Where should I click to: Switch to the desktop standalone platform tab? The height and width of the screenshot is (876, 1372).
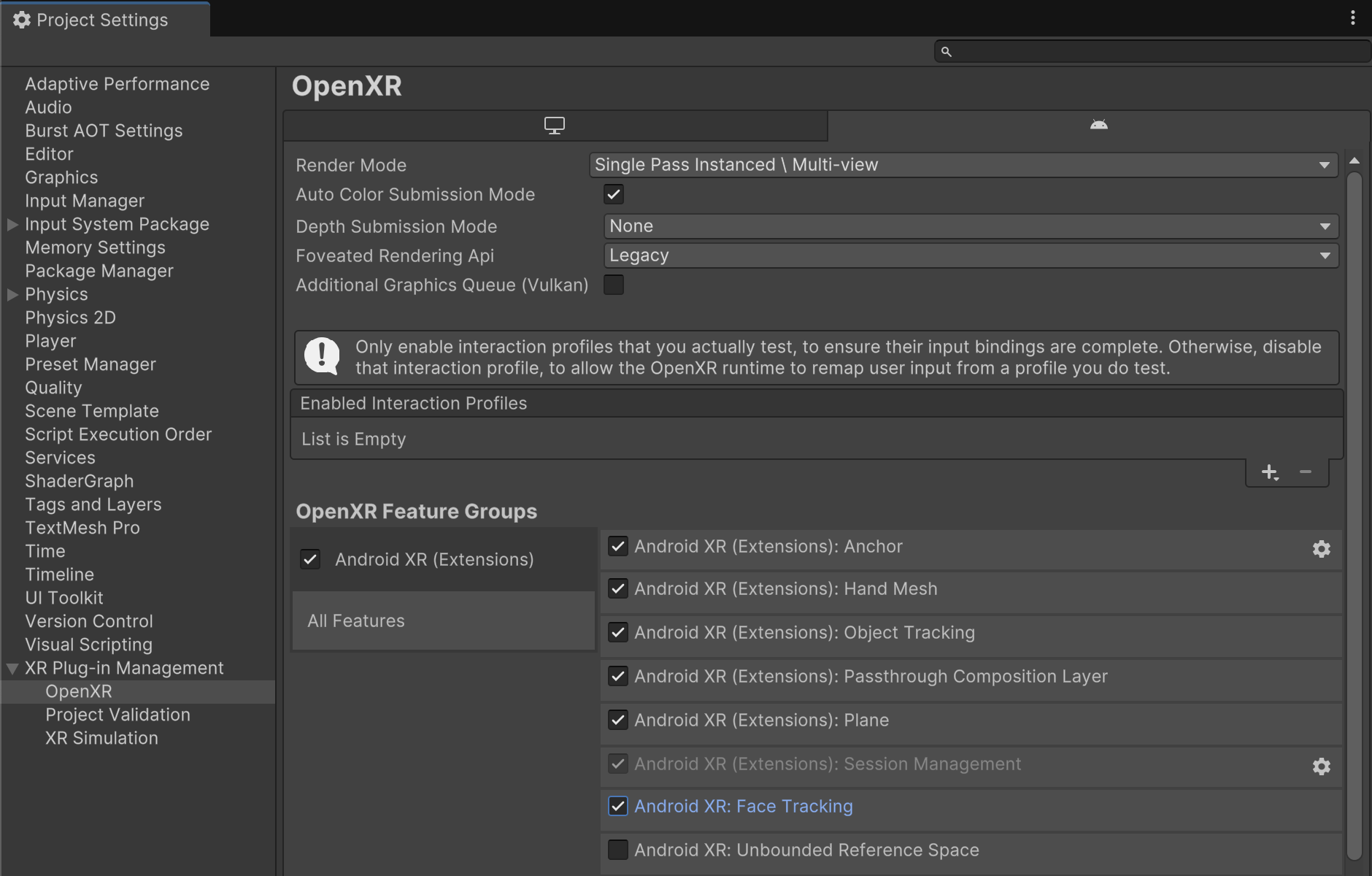click(555, 126)
